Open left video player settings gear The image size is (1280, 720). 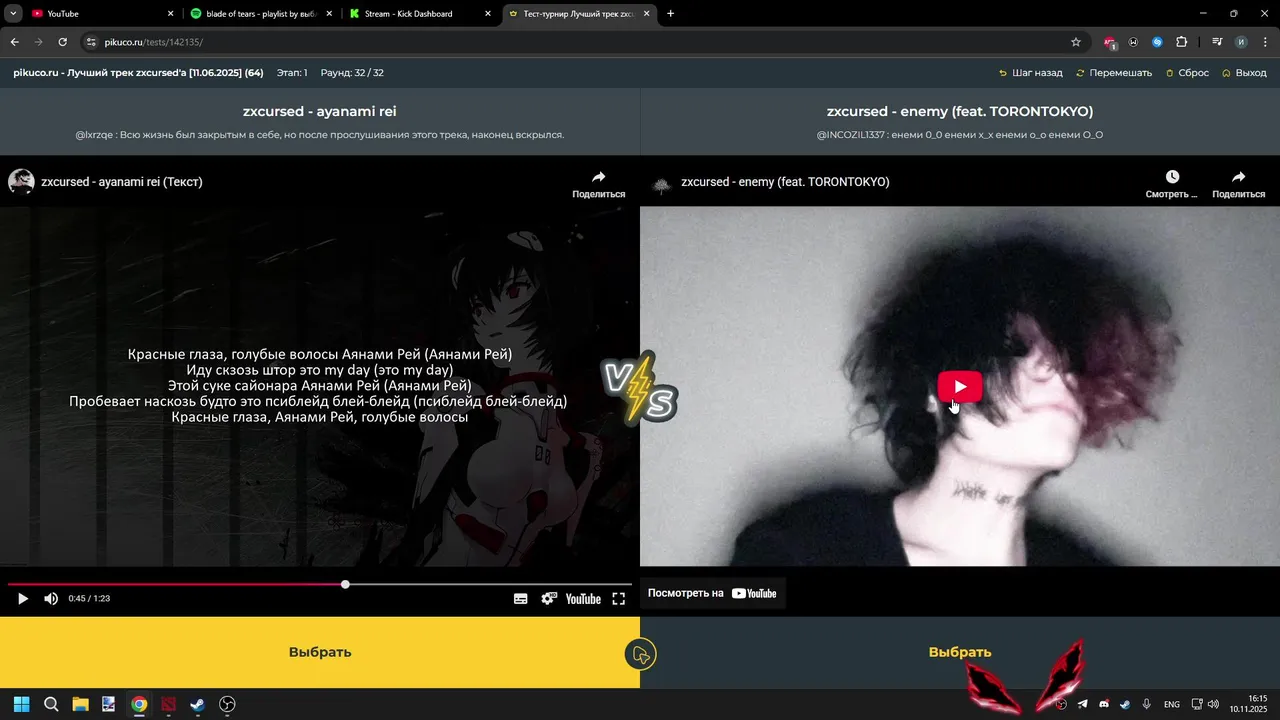(549, 599)
